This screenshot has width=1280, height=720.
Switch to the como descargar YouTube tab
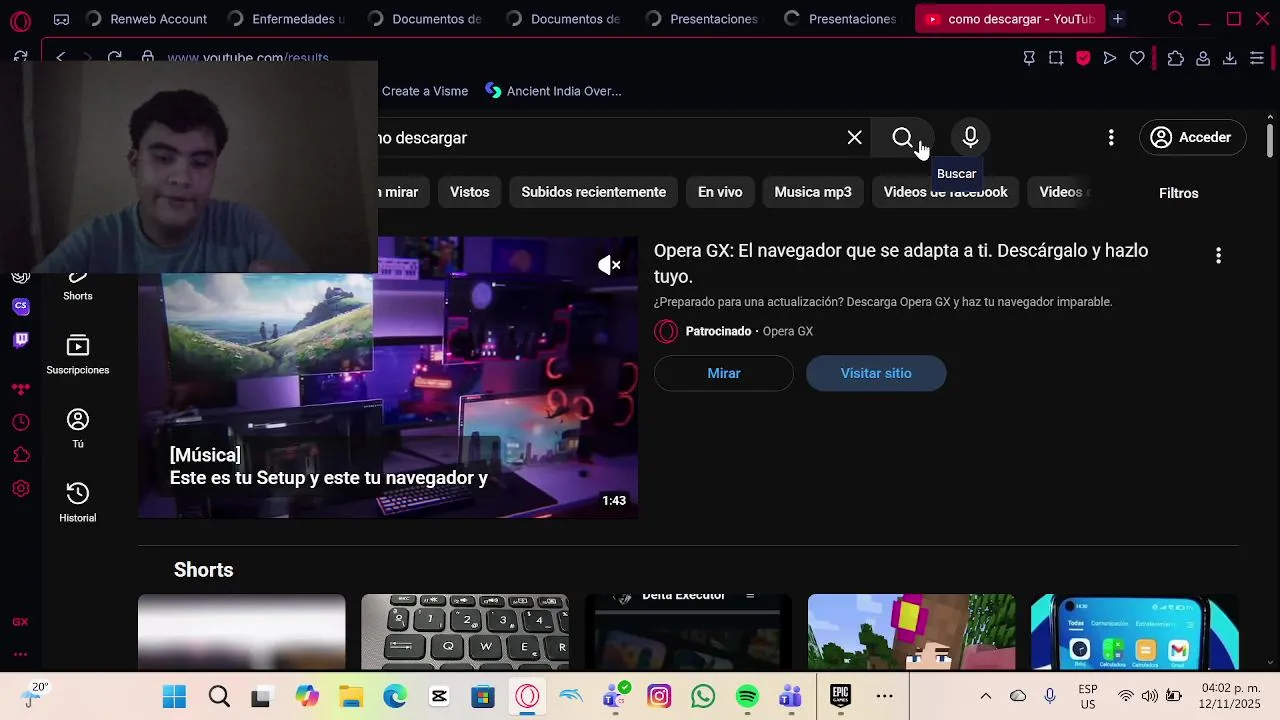[x=1010, y=19]
